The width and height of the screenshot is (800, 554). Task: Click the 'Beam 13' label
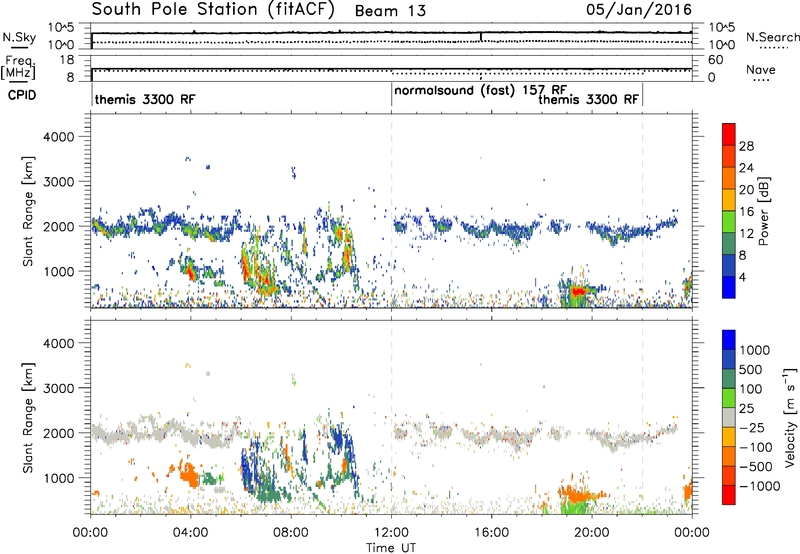tap(390, 11)
